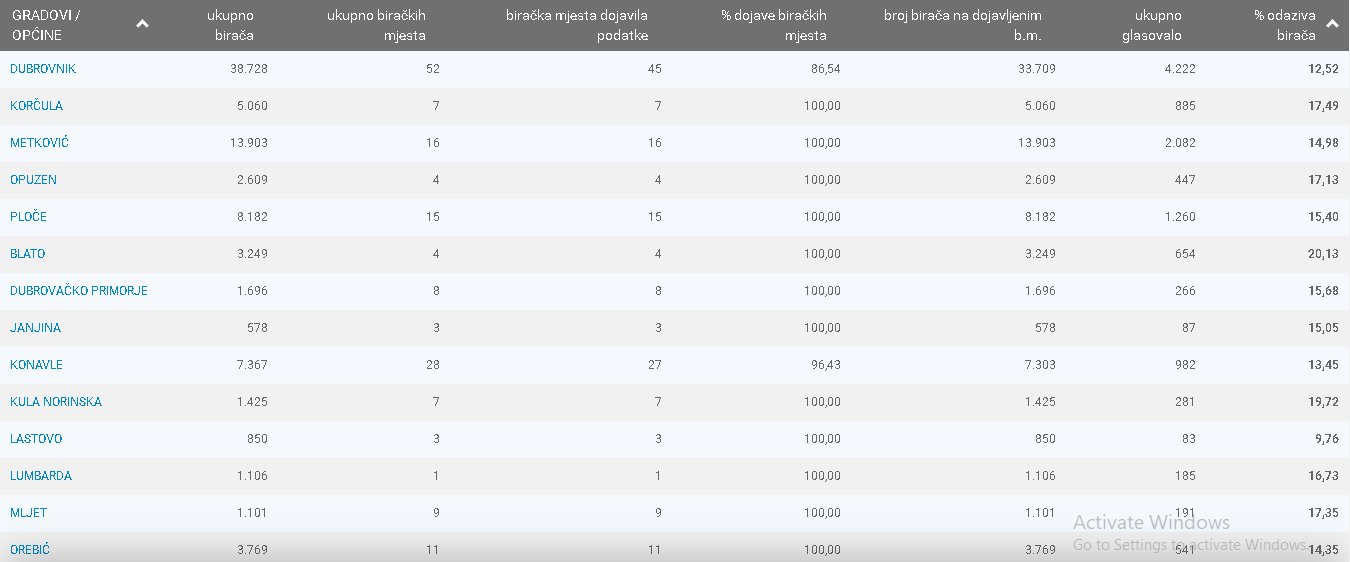This screenshot has height=562, width=1350.
Task: Select the METKOVIĆ link
Action: [x=39, y=143]
